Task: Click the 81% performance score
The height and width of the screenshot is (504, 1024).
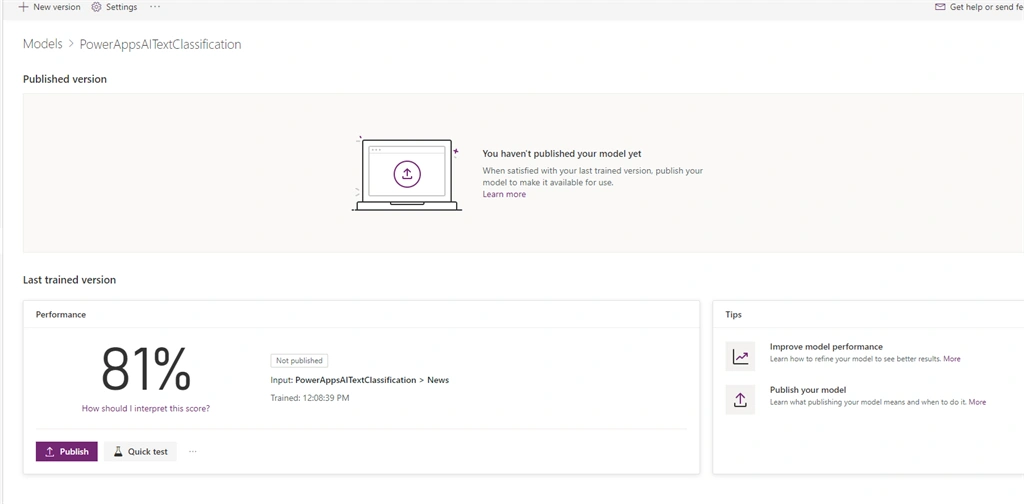Action: pos(146,369)
